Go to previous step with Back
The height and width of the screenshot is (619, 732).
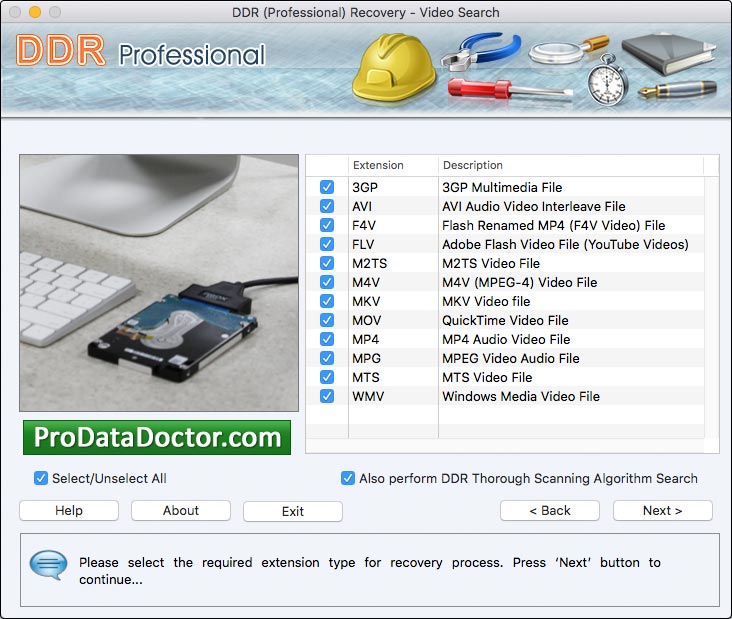549,511
